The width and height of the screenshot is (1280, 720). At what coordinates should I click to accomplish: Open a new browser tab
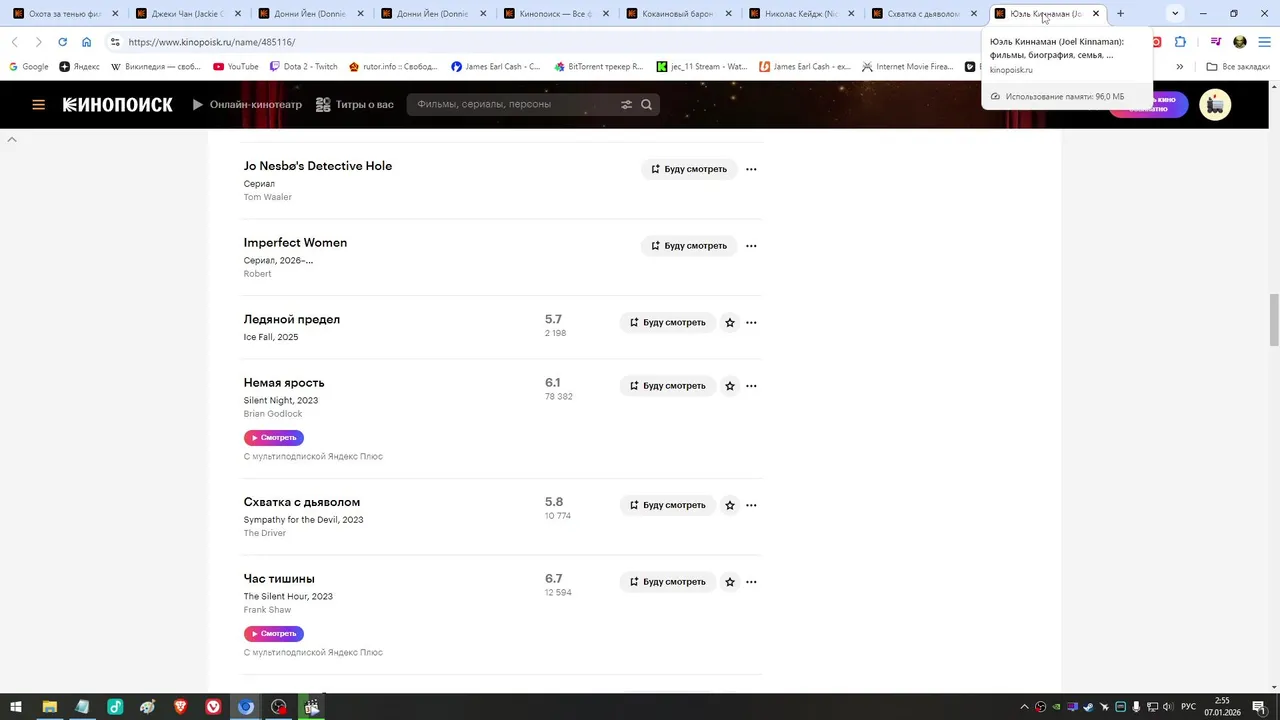1120,14
